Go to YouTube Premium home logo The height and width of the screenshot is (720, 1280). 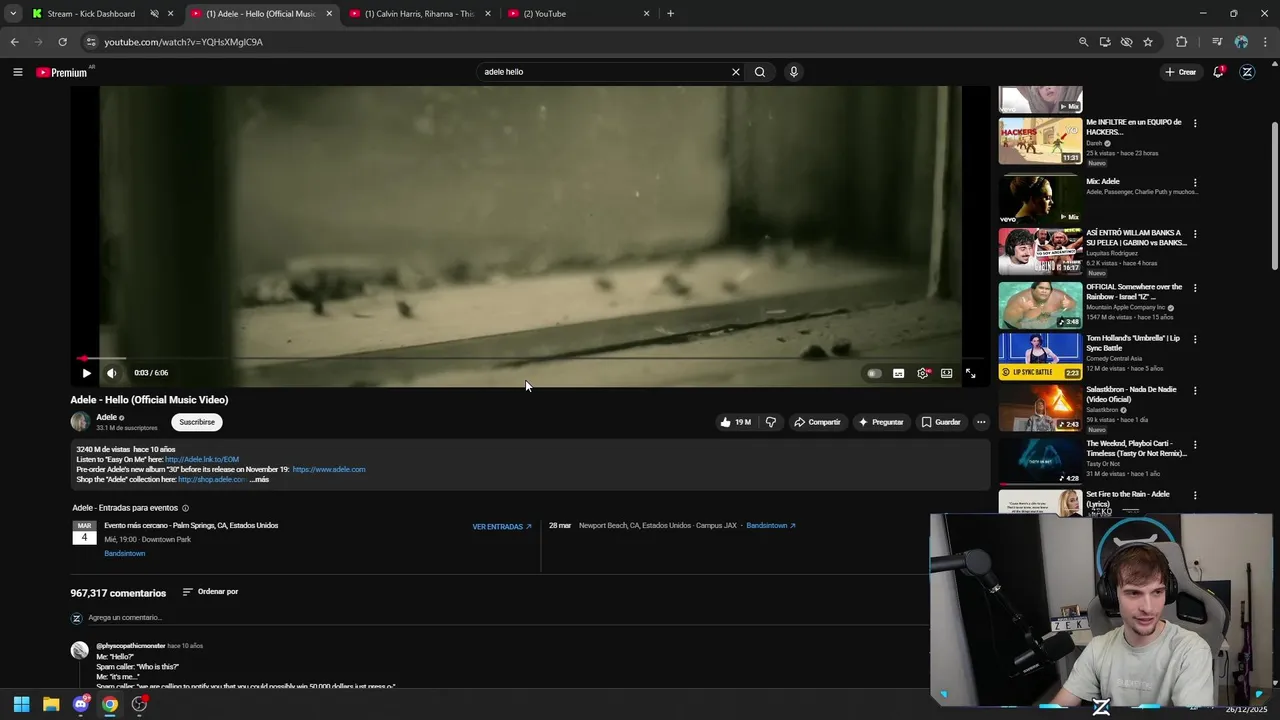point(62,72)
